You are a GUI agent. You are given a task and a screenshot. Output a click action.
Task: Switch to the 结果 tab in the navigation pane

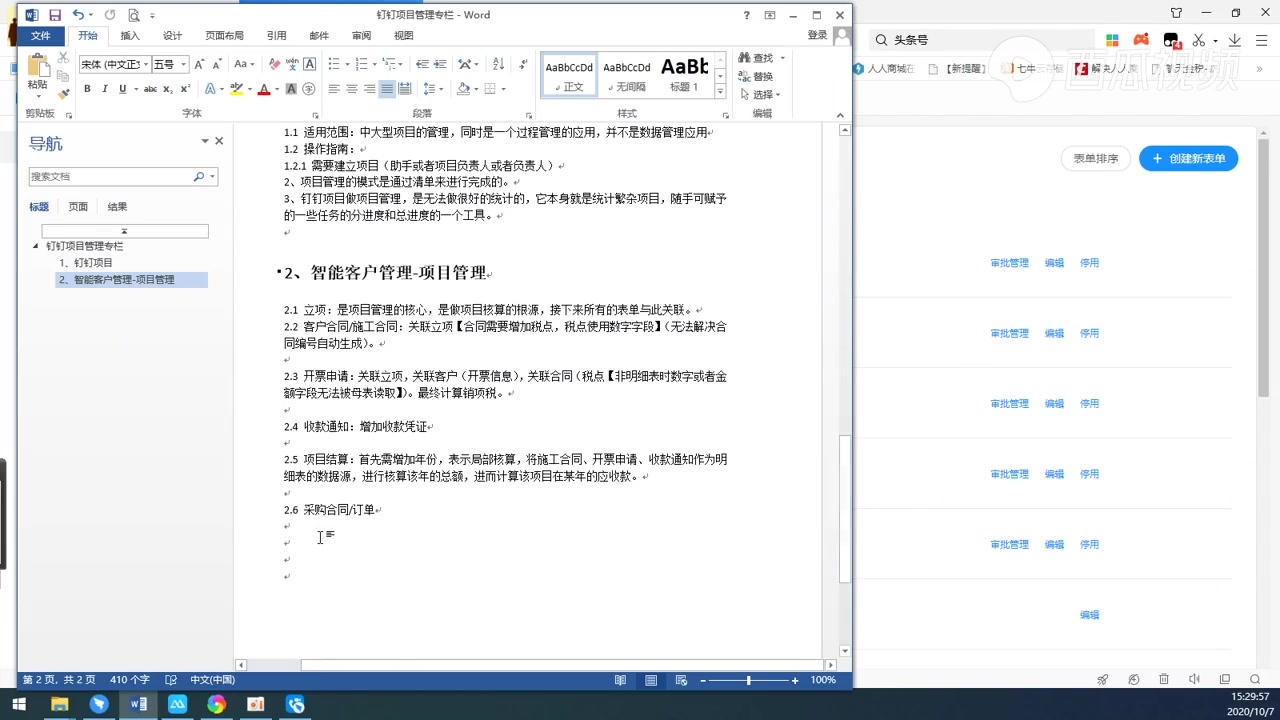pyautogui.click(x=117, y=207)
